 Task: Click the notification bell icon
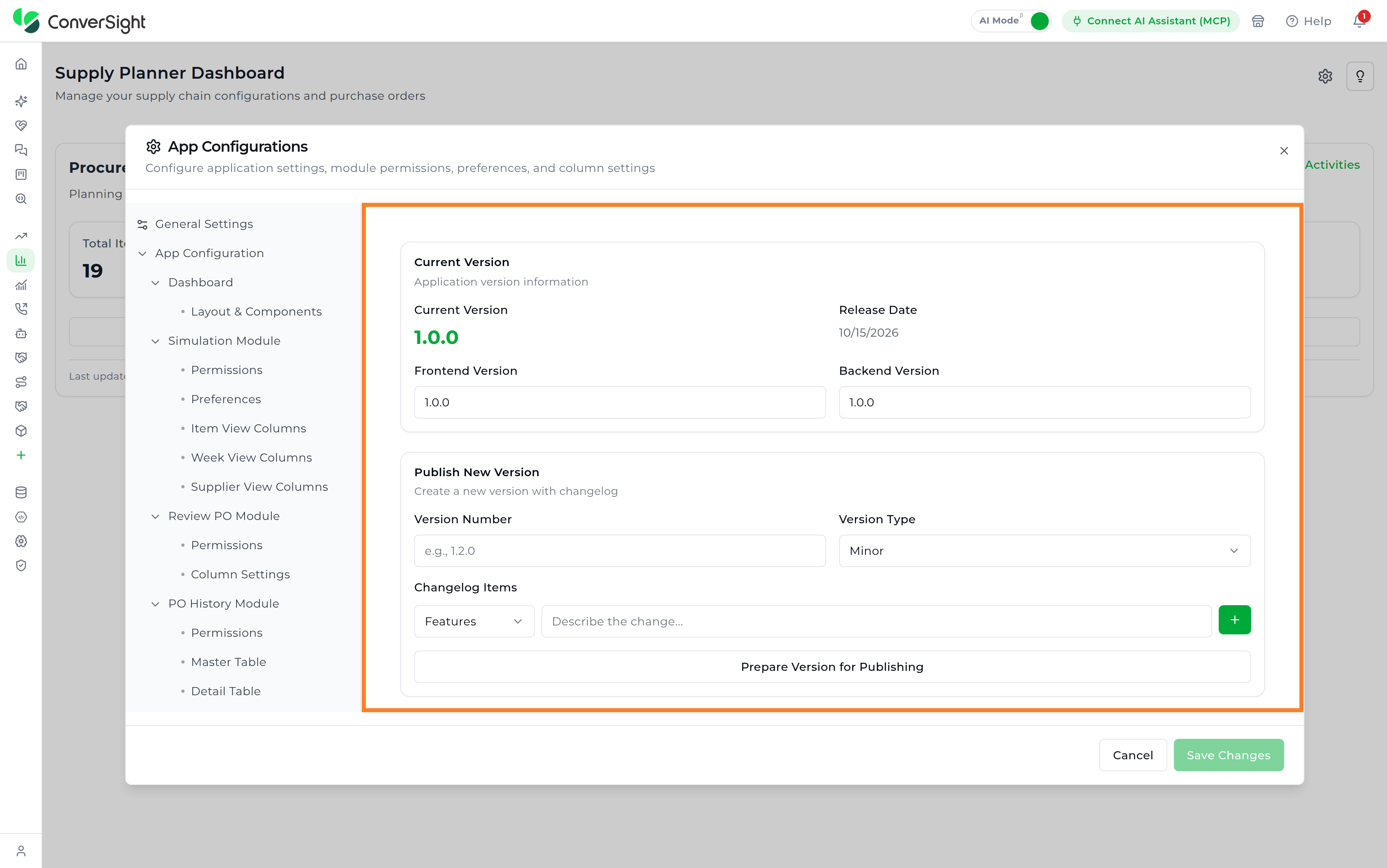pos(1359,21)
